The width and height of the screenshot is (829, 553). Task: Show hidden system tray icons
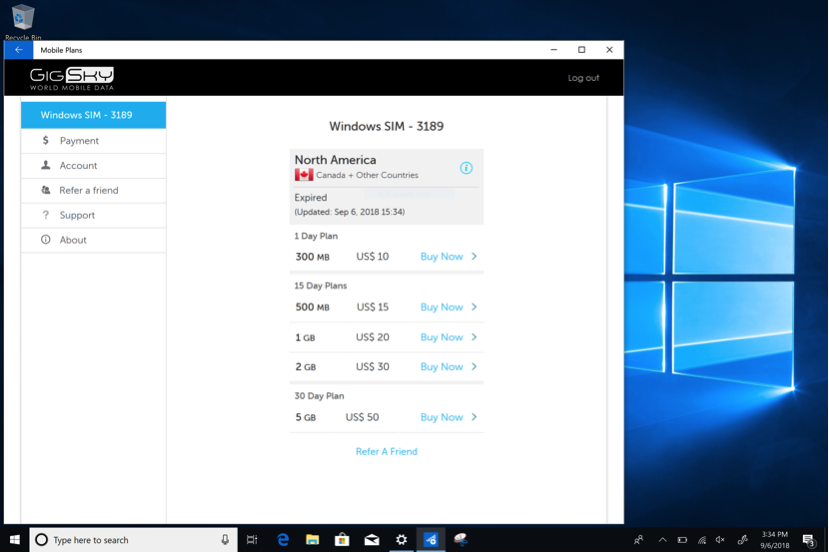point(662,540)
